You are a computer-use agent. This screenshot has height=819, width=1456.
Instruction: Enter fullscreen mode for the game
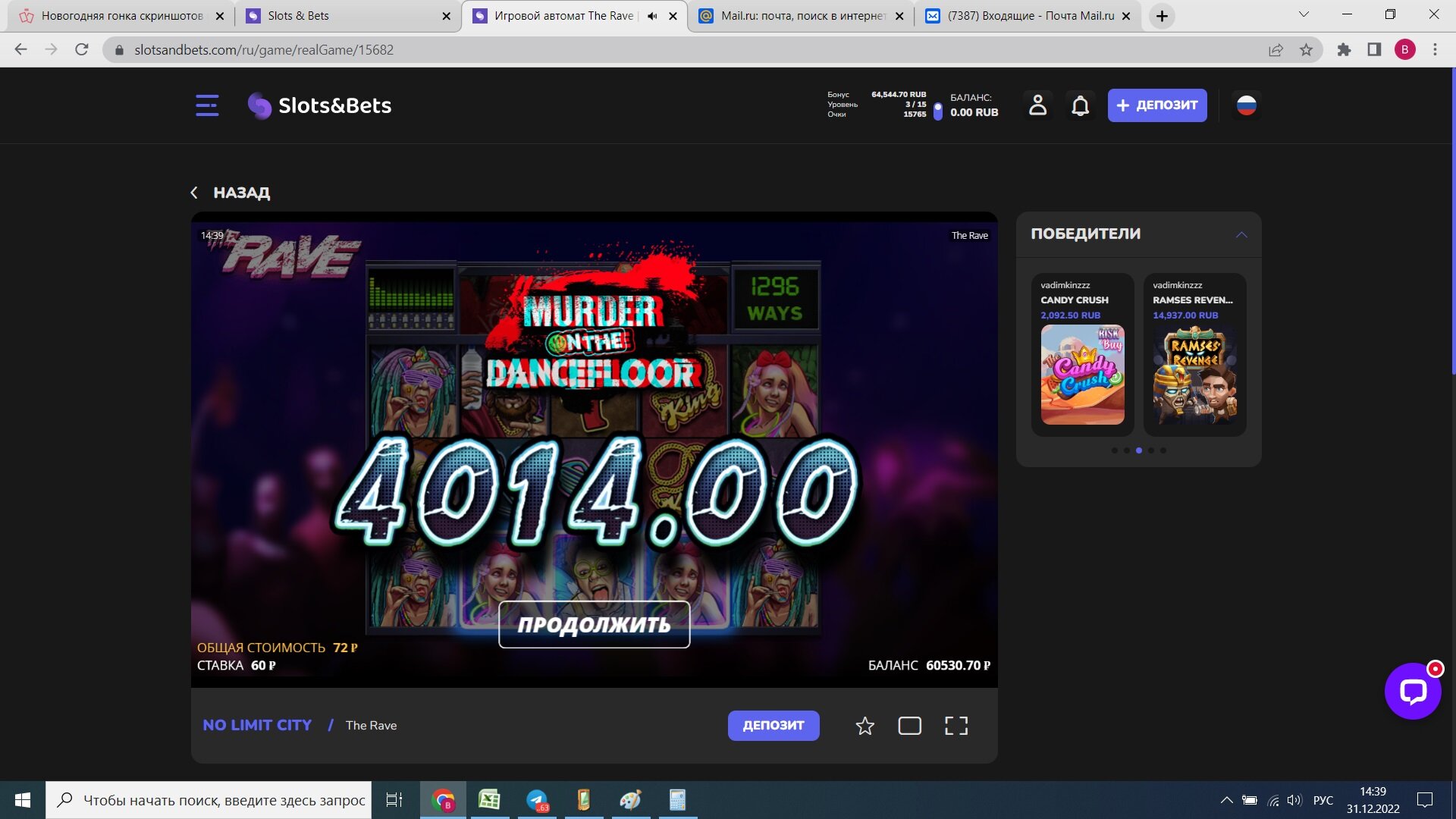tap(956, 726)
